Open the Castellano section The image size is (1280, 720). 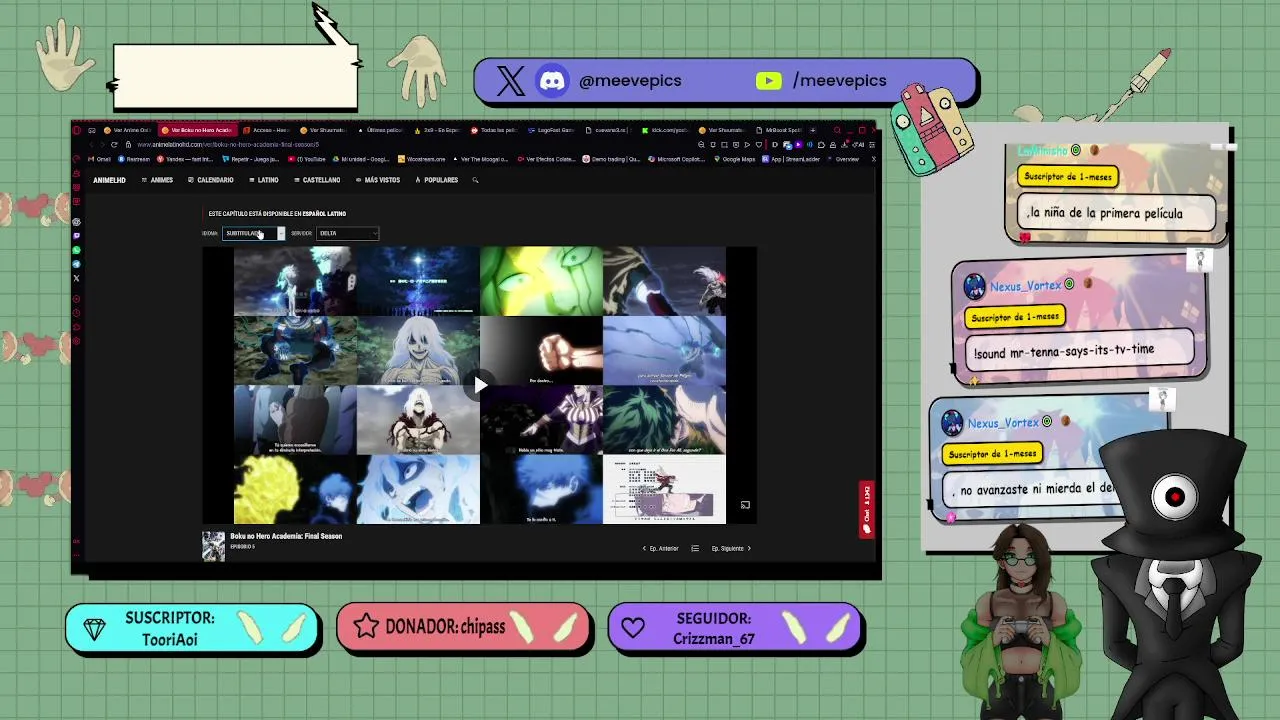point(317,180)
